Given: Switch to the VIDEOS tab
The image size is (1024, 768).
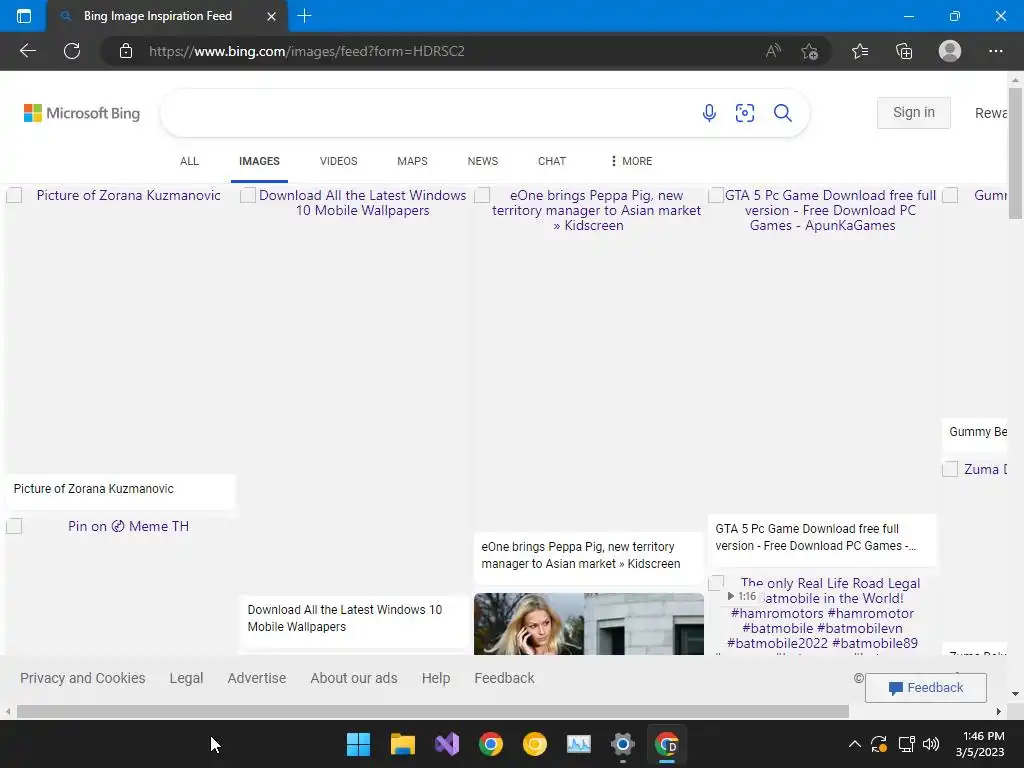Looking at the screenshot, I should 338,161.
